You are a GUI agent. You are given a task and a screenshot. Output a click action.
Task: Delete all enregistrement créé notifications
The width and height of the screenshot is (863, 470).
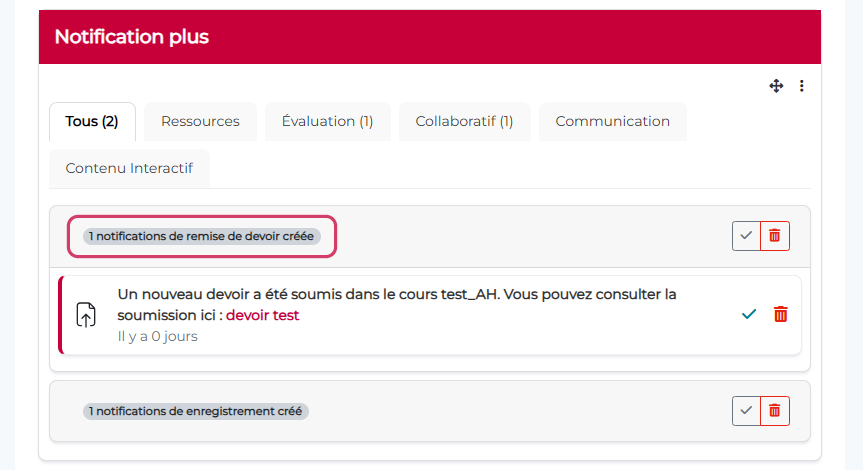[775, 411]
